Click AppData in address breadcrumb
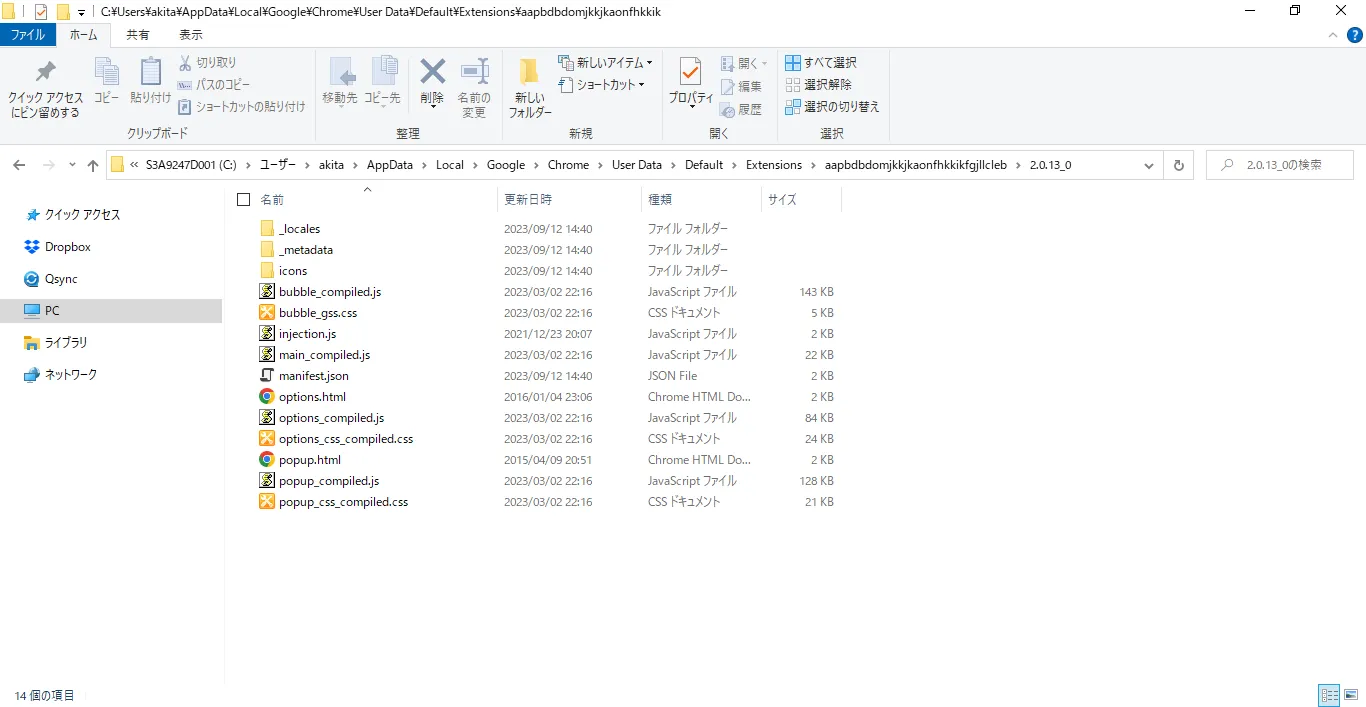The image size is (1366, 707). (390, 165)
